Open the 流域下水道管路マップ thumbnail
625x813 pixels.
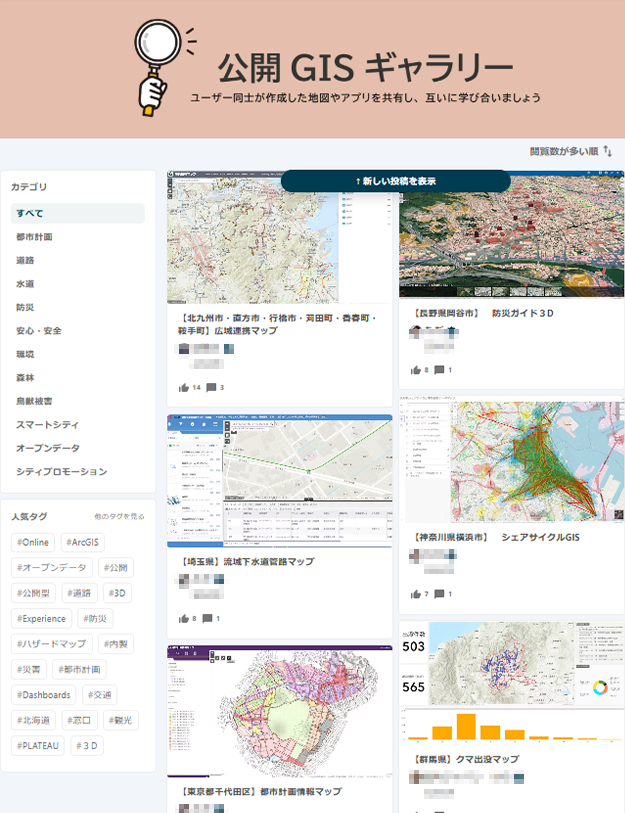coord(280,481)
